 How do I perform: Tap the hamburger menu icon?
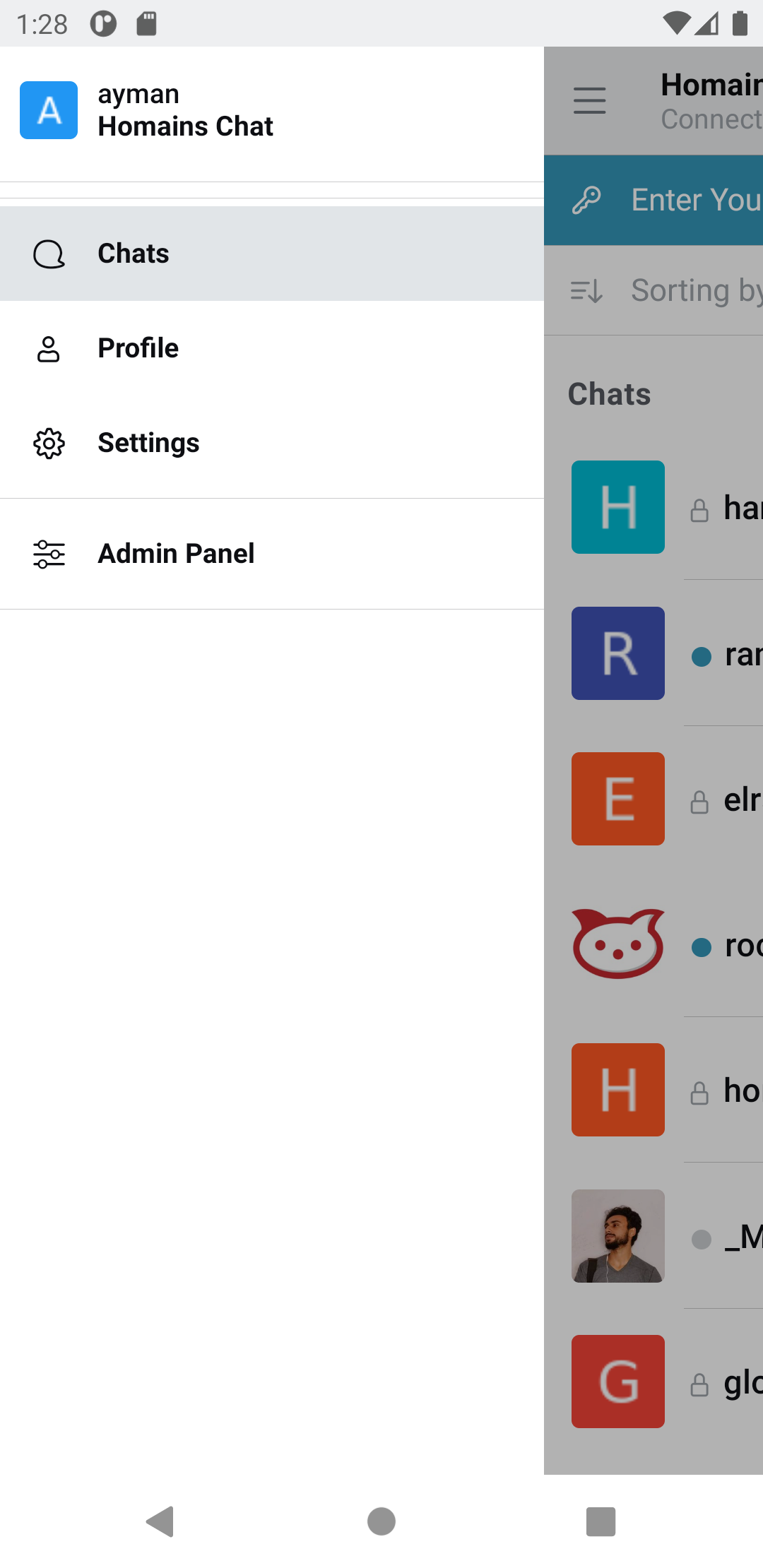(589, 101)
